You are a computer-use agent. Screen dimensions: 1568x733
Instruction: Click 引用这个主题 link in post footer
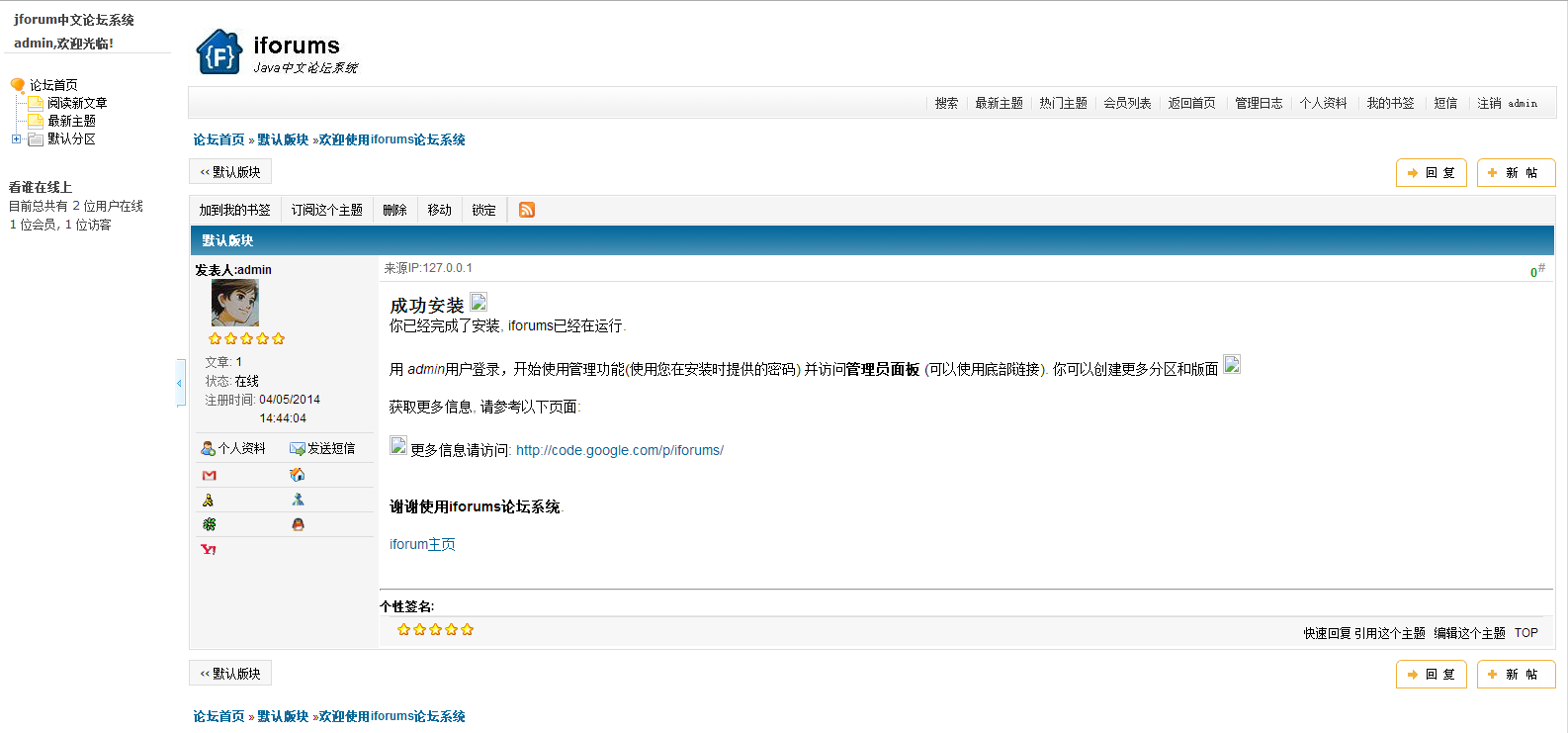1390,633
